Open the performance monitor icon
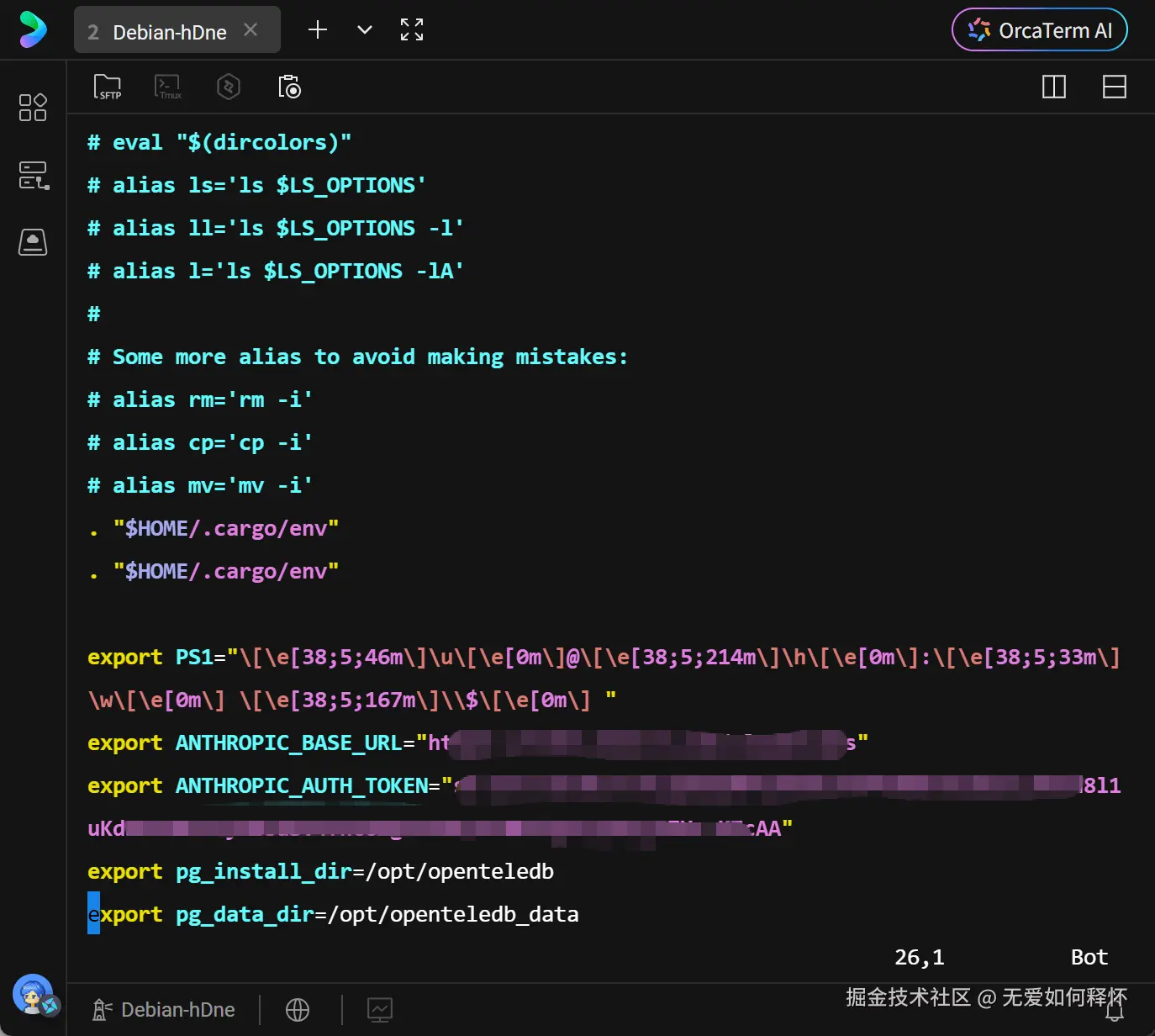Screen dimensions: 1155x1036 [380, 1009]
